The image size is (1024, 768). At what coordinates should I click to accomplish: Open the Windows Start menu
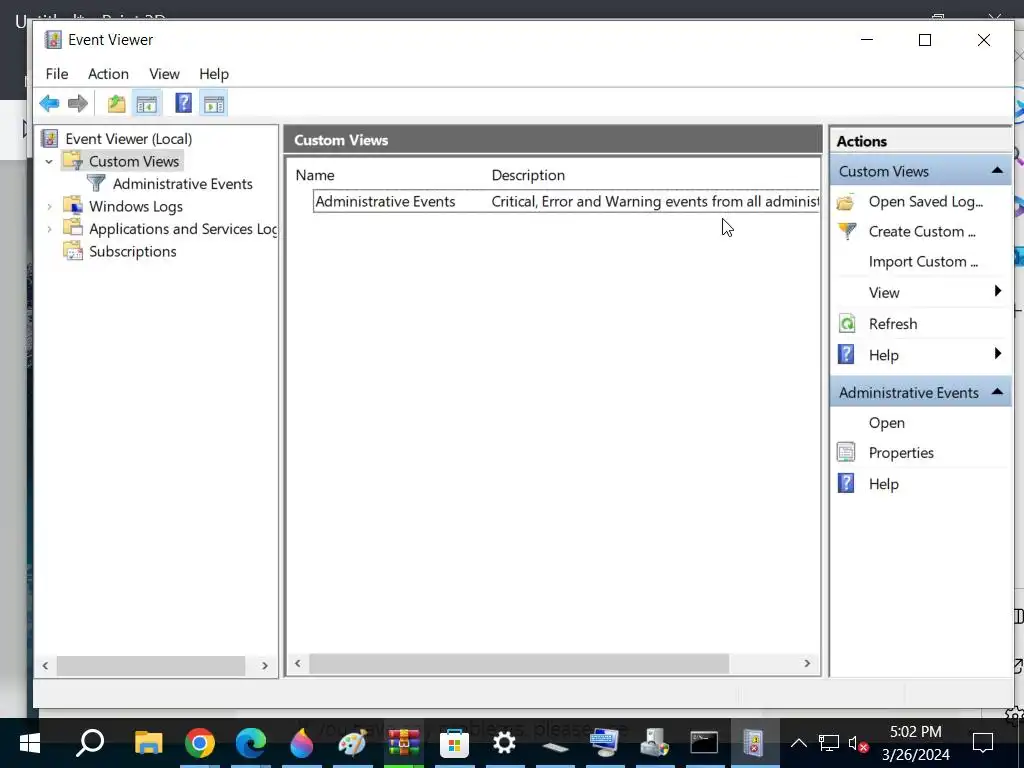point(29,743)
